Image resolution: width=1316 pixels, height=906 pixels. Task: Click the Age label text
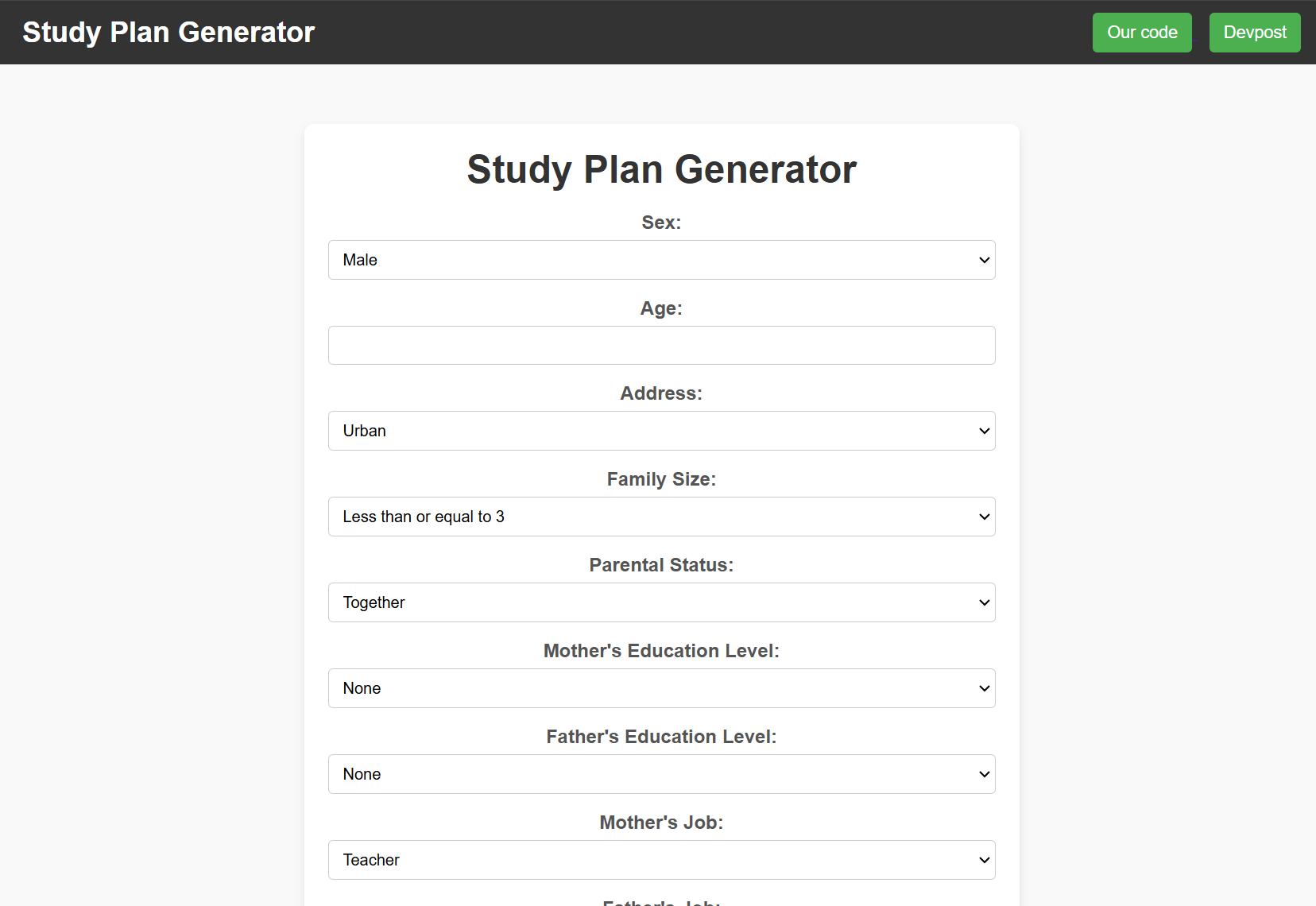pos(661,308)
